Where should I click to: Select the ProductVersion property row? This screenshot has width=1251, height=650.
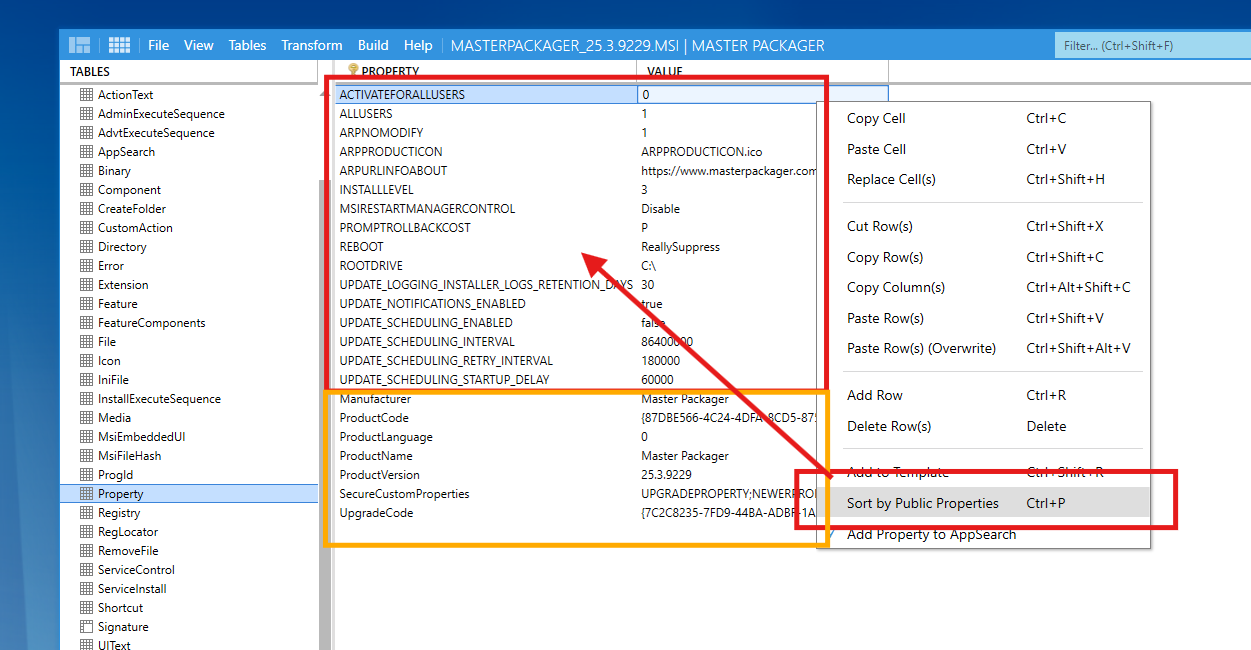577,475
